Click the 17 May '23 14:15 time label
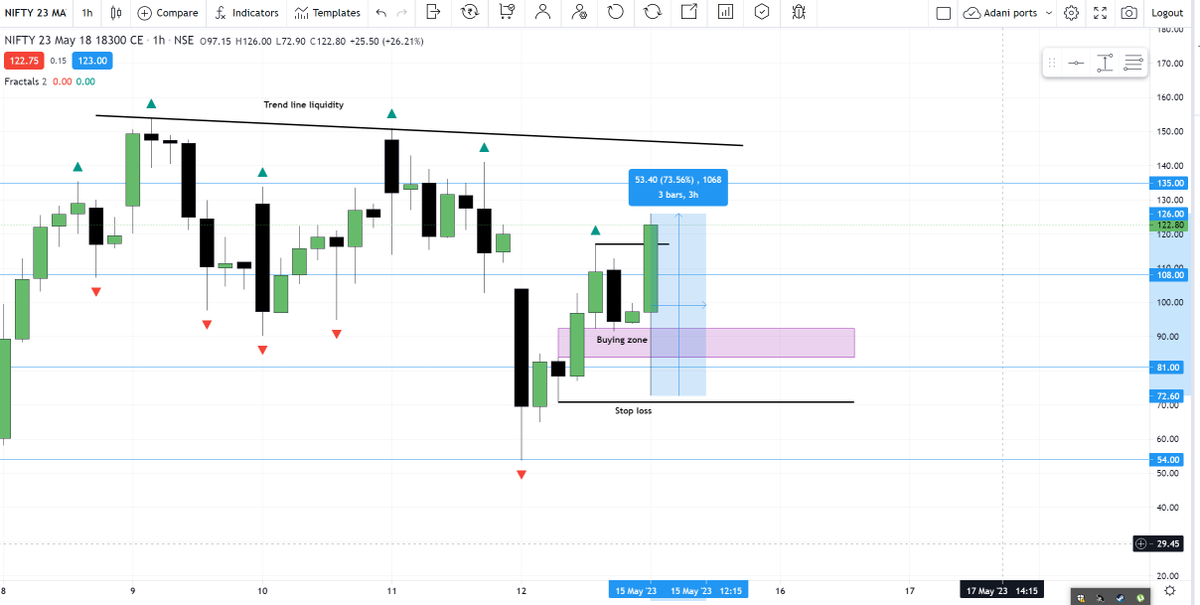This screenshot has width=1200, height=605. (1002, 591)
